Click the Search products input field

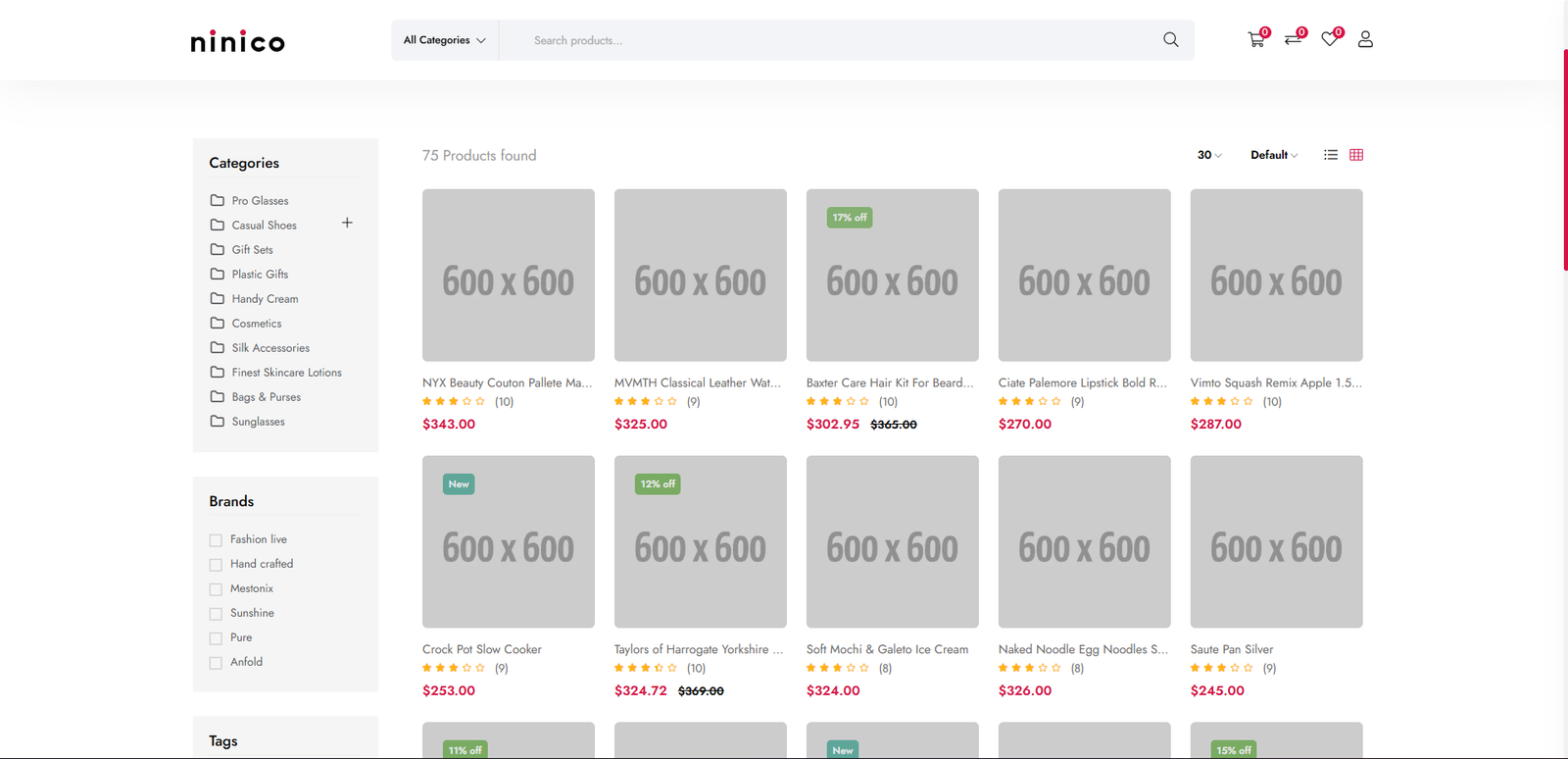833,40
